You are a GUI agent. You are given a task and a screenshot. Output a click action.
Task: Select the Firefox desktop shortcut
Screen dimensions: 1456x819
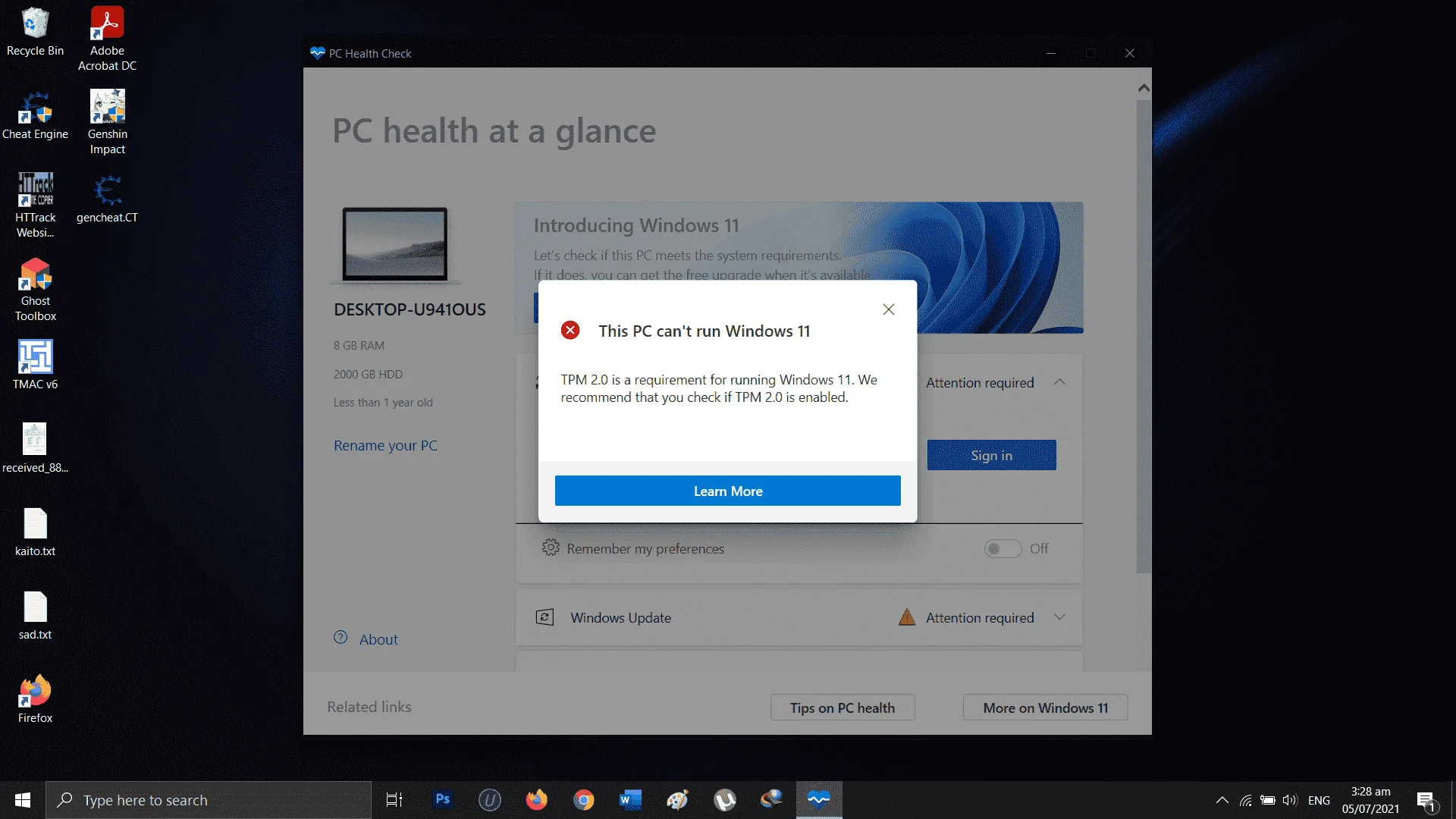point(35,698)
